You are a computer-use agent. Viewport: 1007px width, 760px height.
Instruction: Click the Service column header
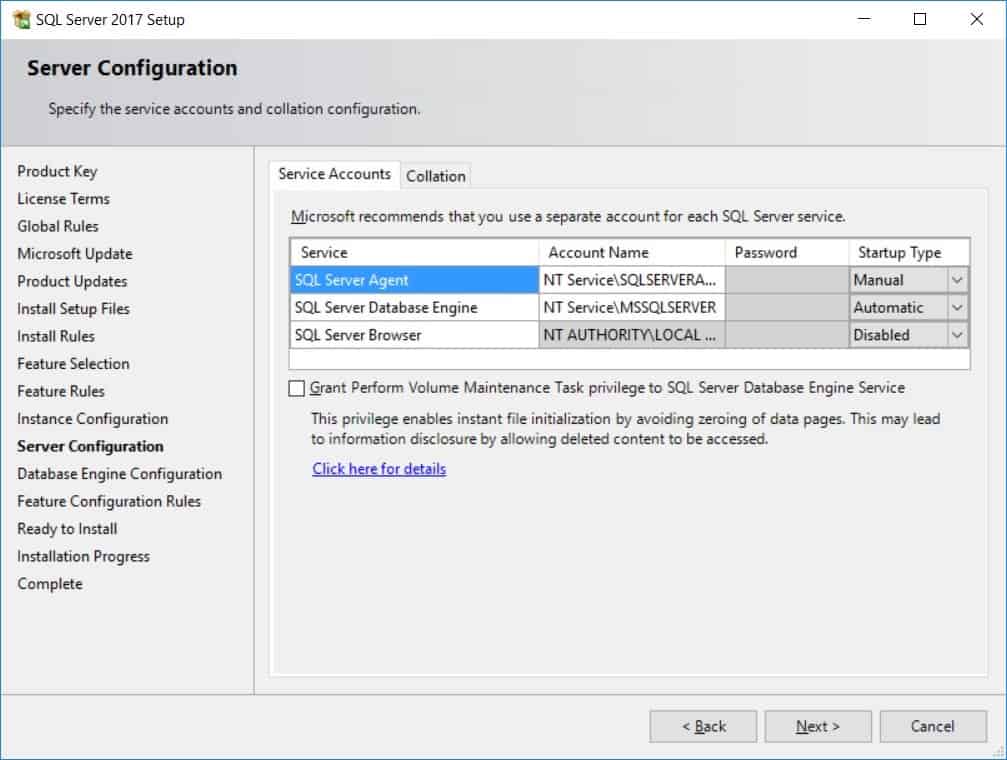(414, 252)
